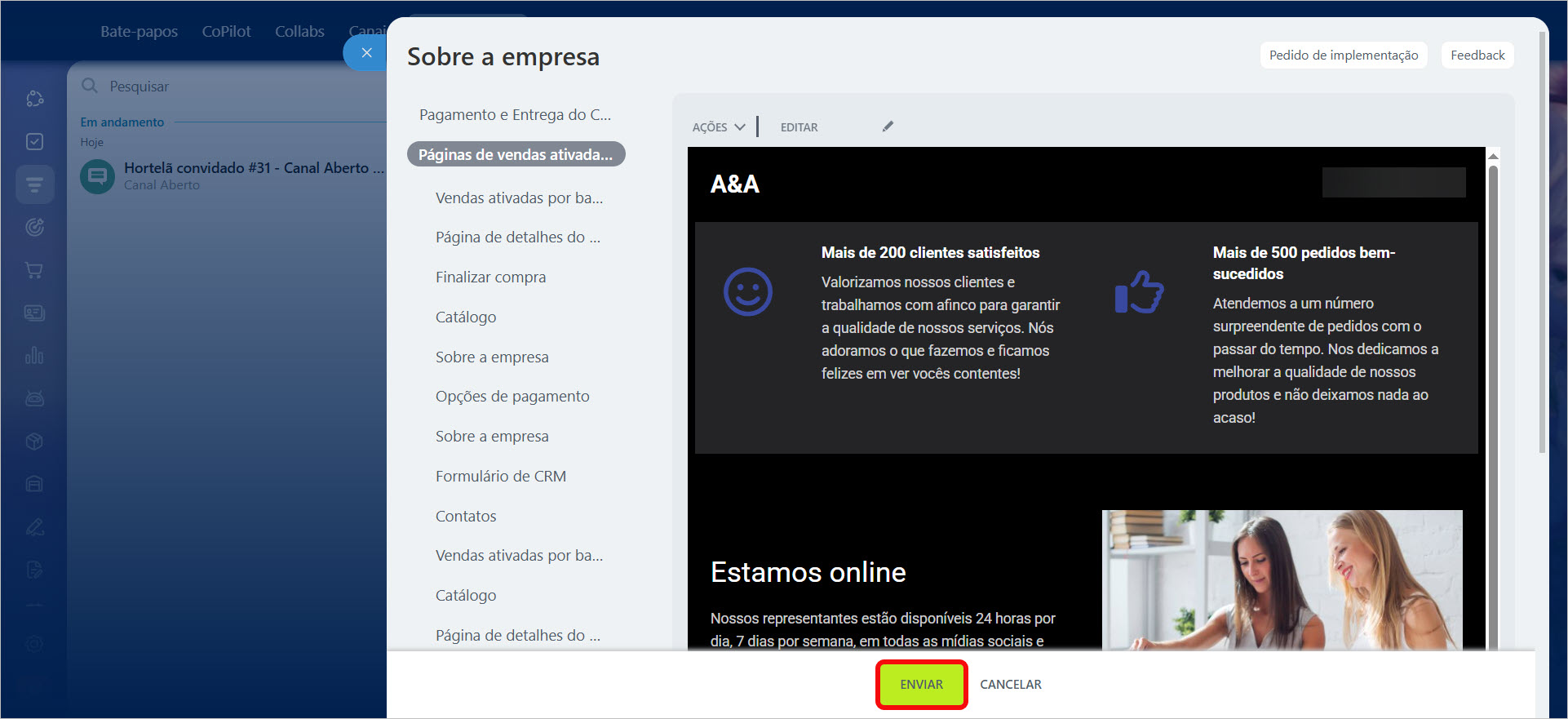
Task: Close the panel with the blue X button
Action: click(366, 53)
